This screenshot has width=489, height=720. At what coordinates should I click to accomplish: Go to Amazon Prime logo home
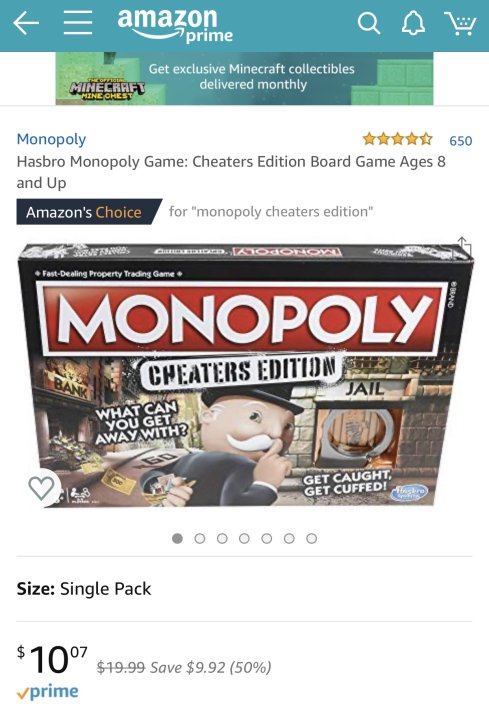175,26
